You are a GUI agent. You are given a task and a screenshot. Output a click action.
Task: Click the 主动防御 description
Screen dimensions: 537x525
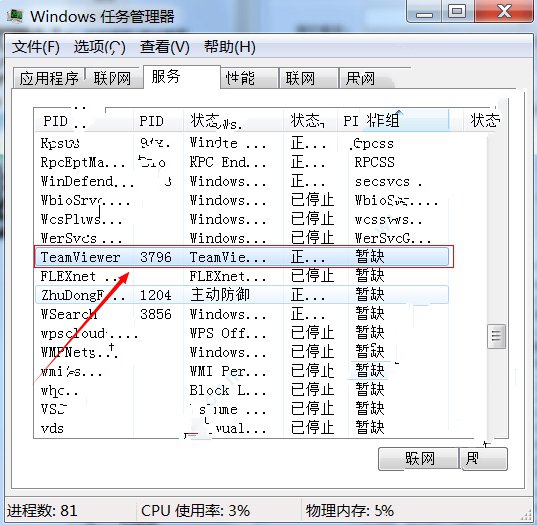point(220,295)
